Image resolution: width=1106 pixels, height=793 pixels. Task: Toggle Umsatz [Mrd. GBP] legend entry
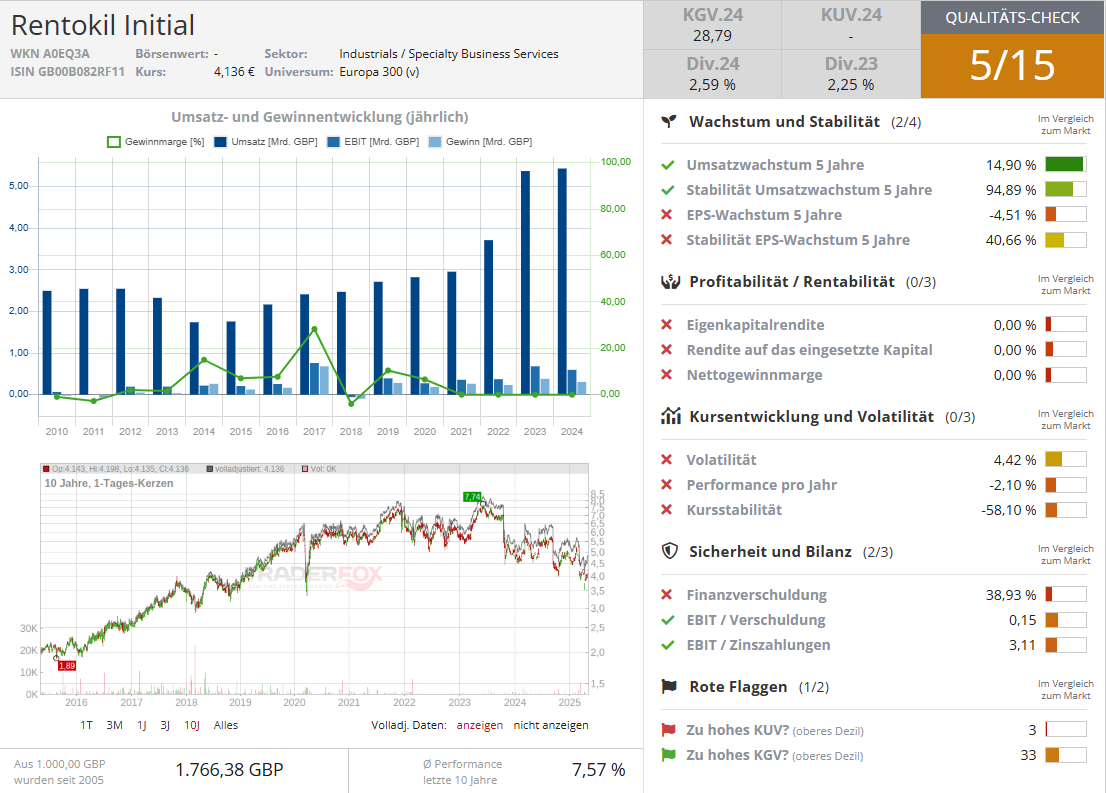coord(265,142)
